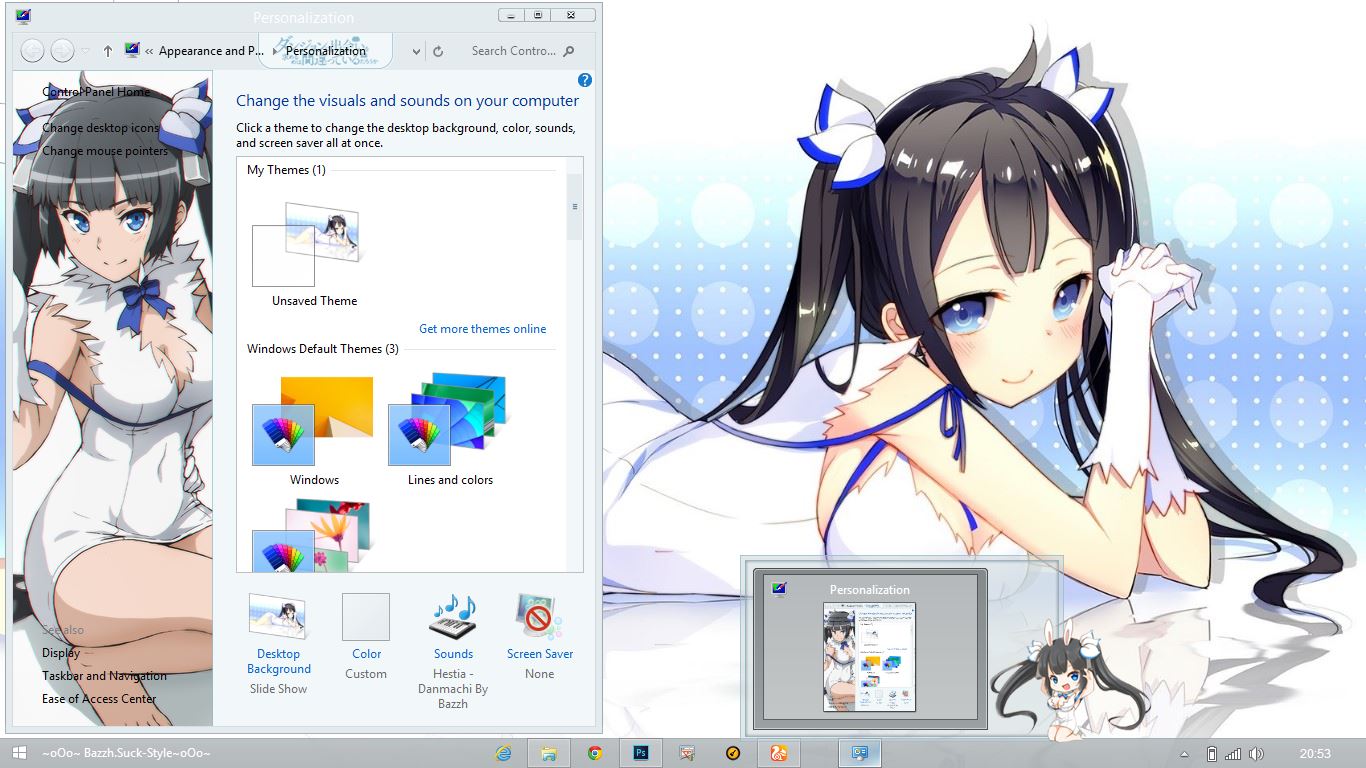Viewport: 1366px width, 768px height.
Task: Open the battery status tray icon
Action: [x=1211, y=753]
